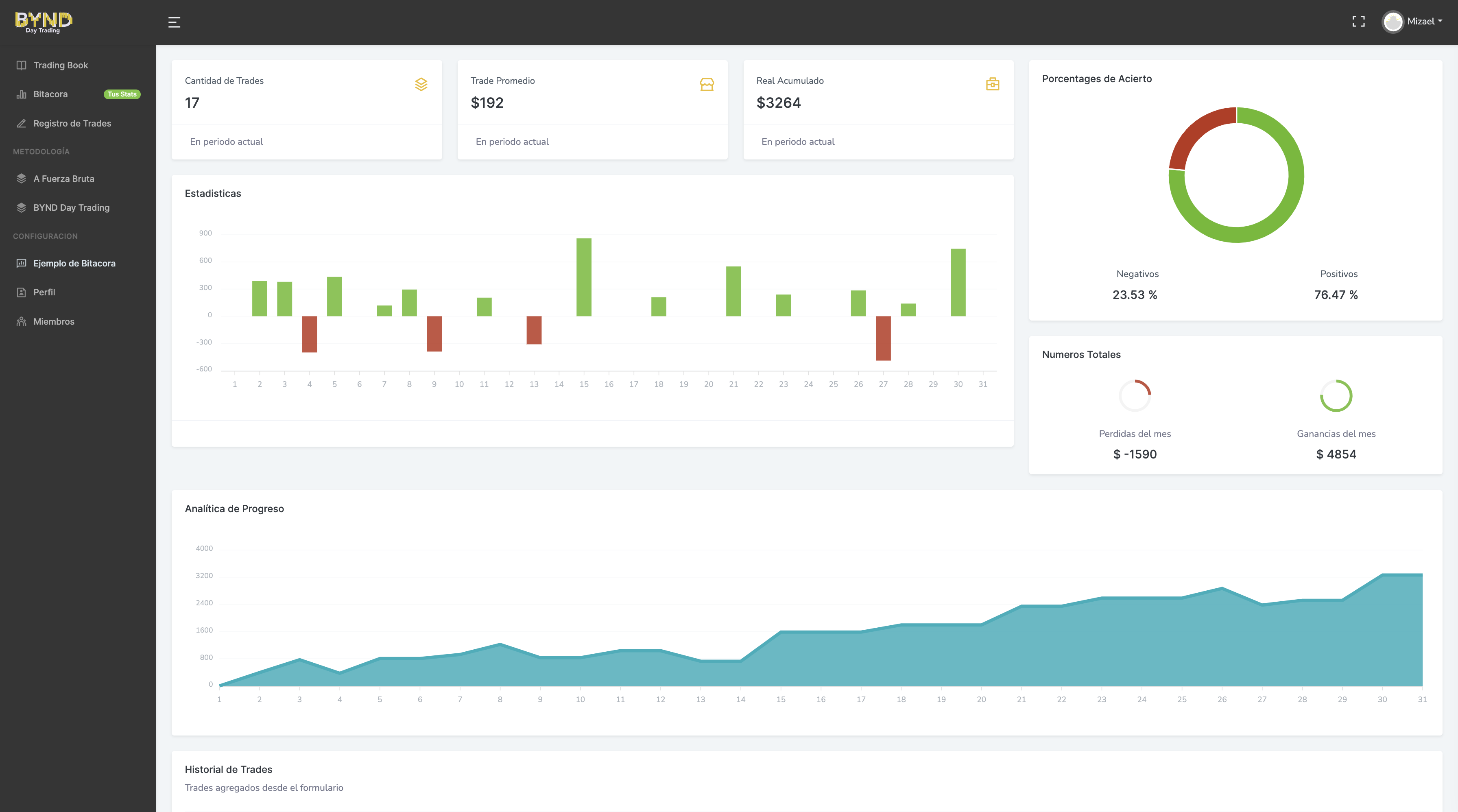Click the Trade Promedio store icon
The image size is (1458, 812).
706,84
